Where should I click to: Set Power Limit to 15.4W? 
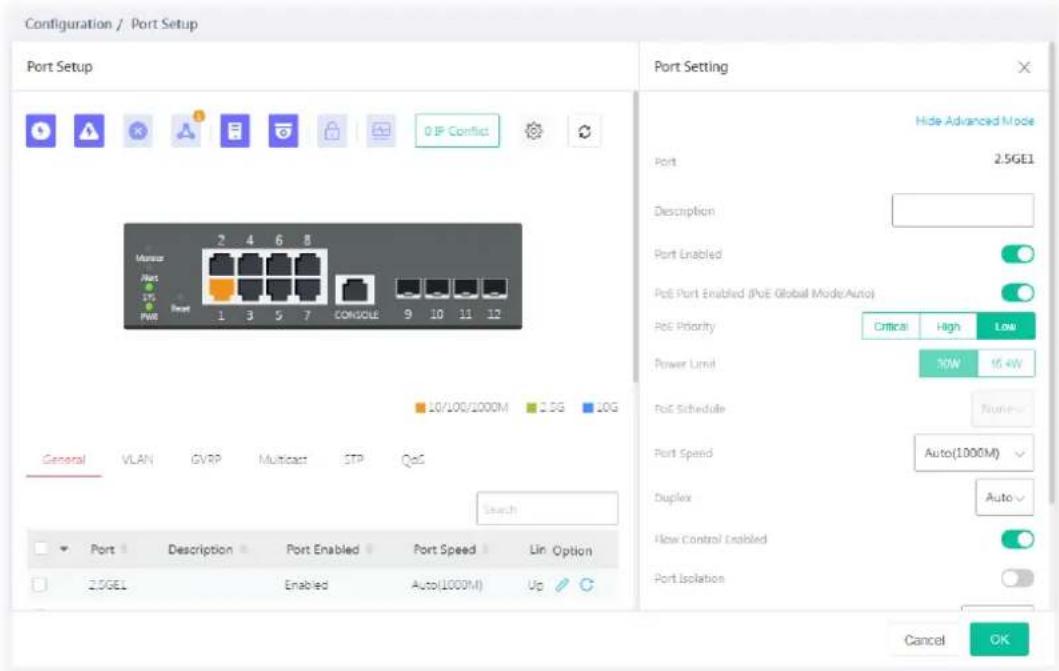pos(1006,364)
